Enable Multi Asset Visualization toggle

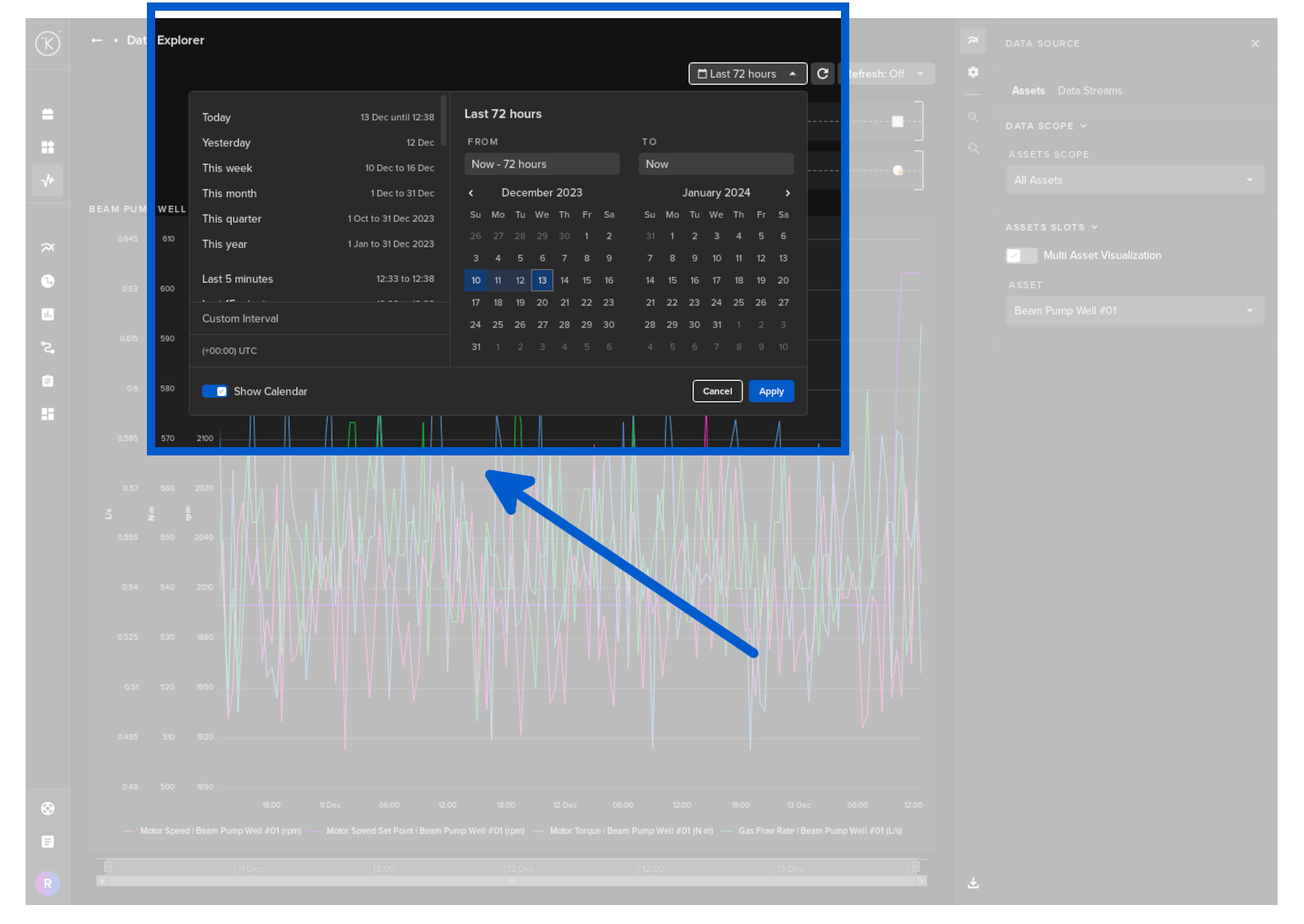point(1021,256)
